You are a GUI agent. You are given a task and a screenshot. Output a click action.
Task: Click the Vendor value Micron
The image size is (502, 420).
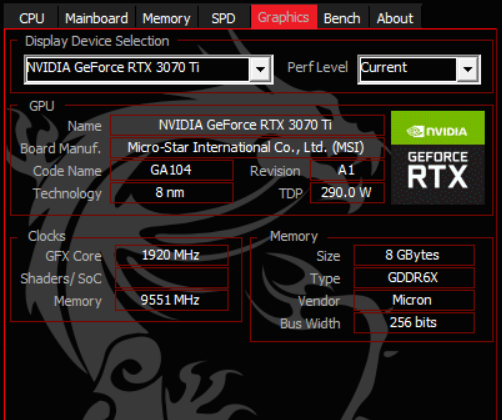414,300
